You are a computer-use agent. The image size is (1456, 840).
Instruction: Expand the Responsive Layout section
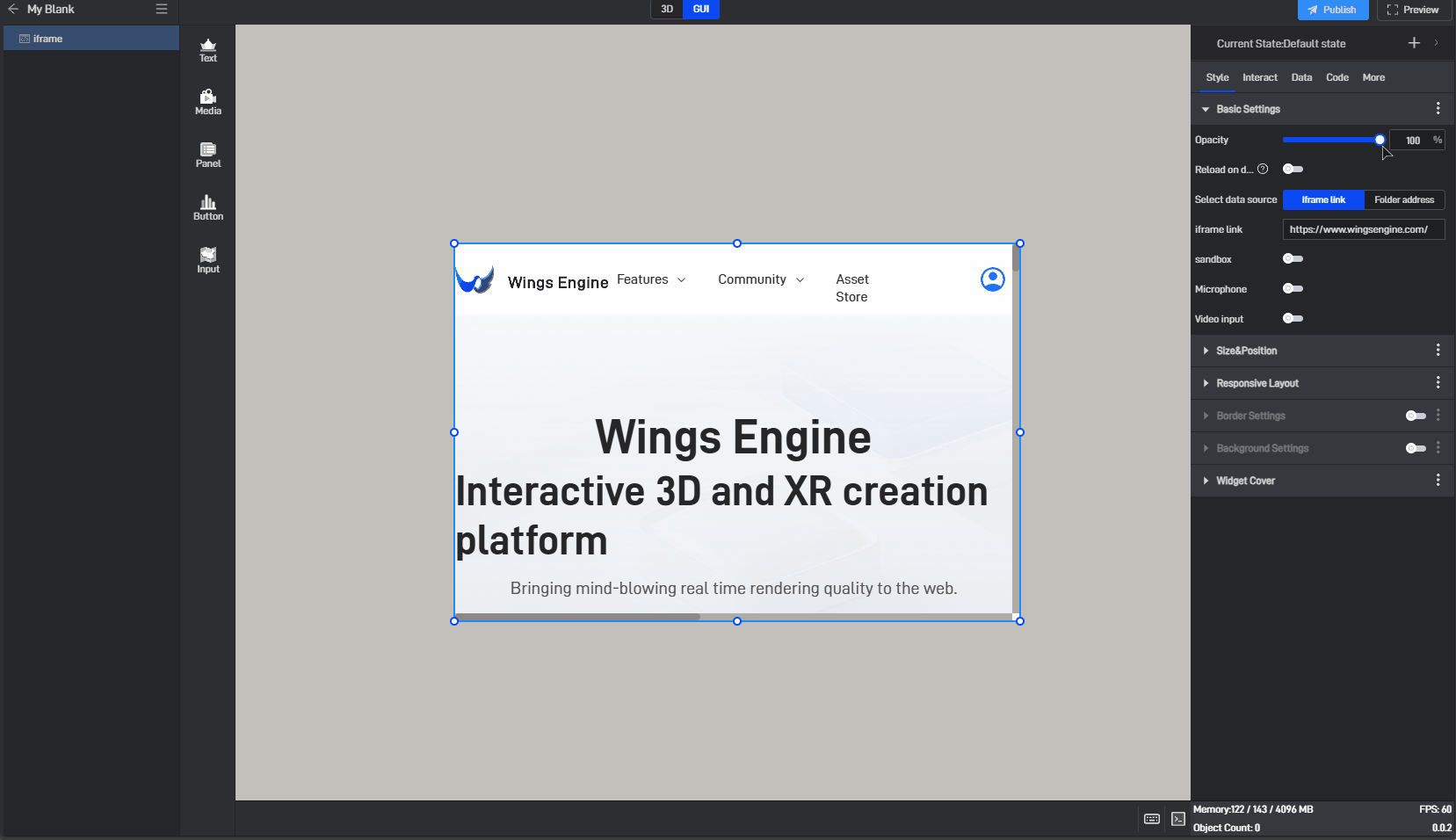(1206, 383)
